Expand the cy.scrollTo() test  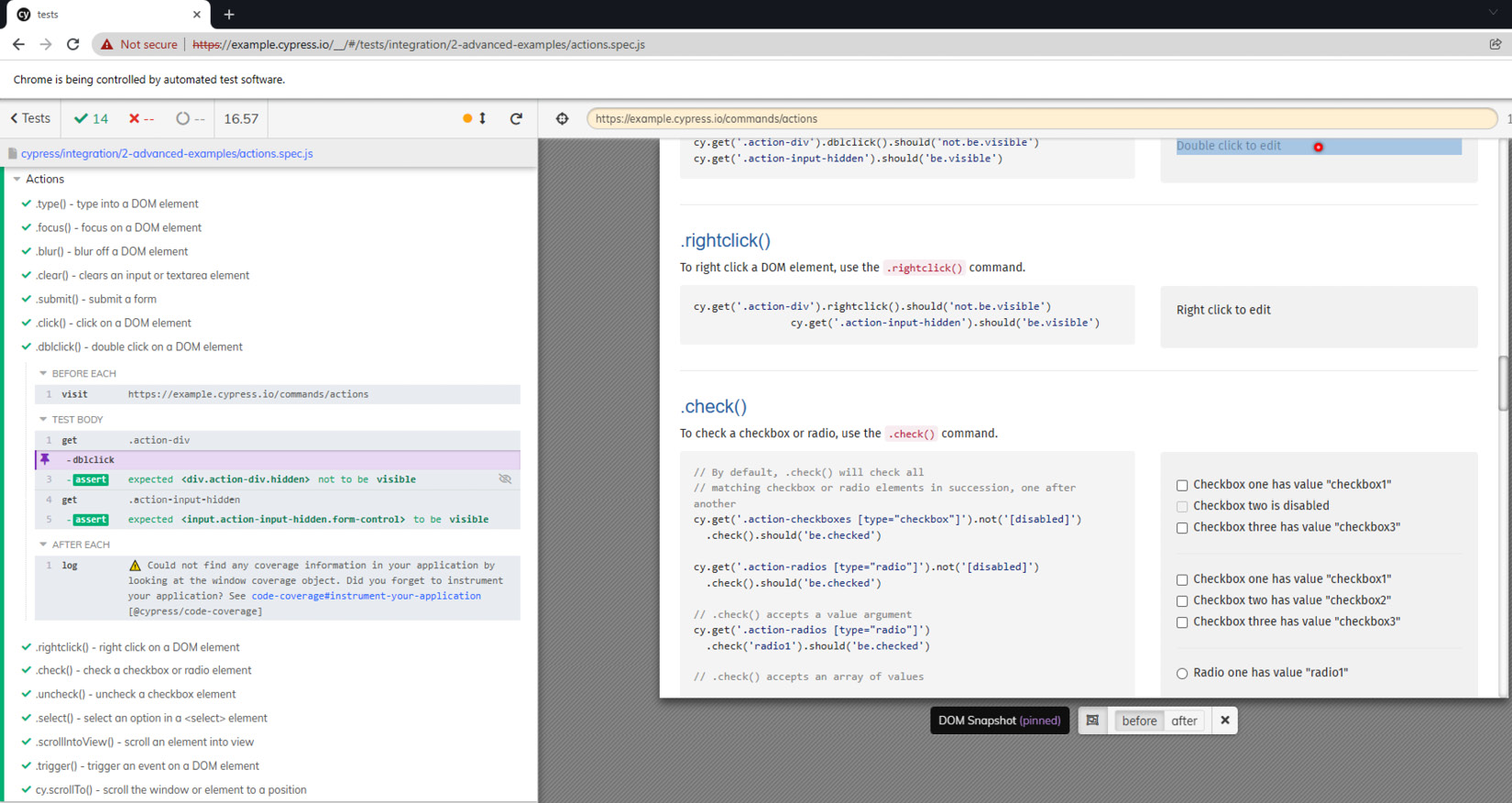tap(170, 789)
